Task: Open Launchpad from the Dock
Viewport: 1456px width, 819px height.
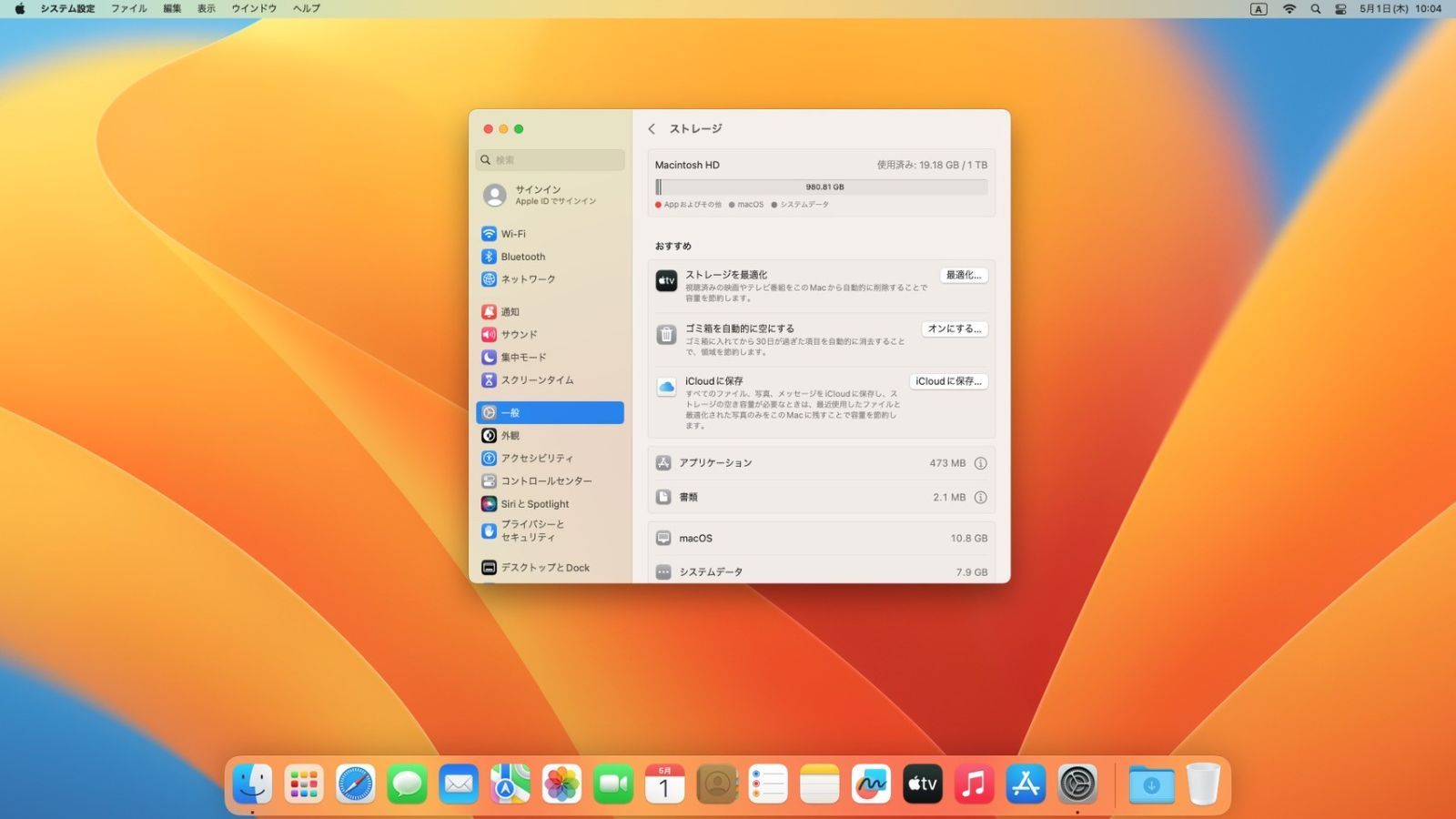Action: [x=304, y=784]
